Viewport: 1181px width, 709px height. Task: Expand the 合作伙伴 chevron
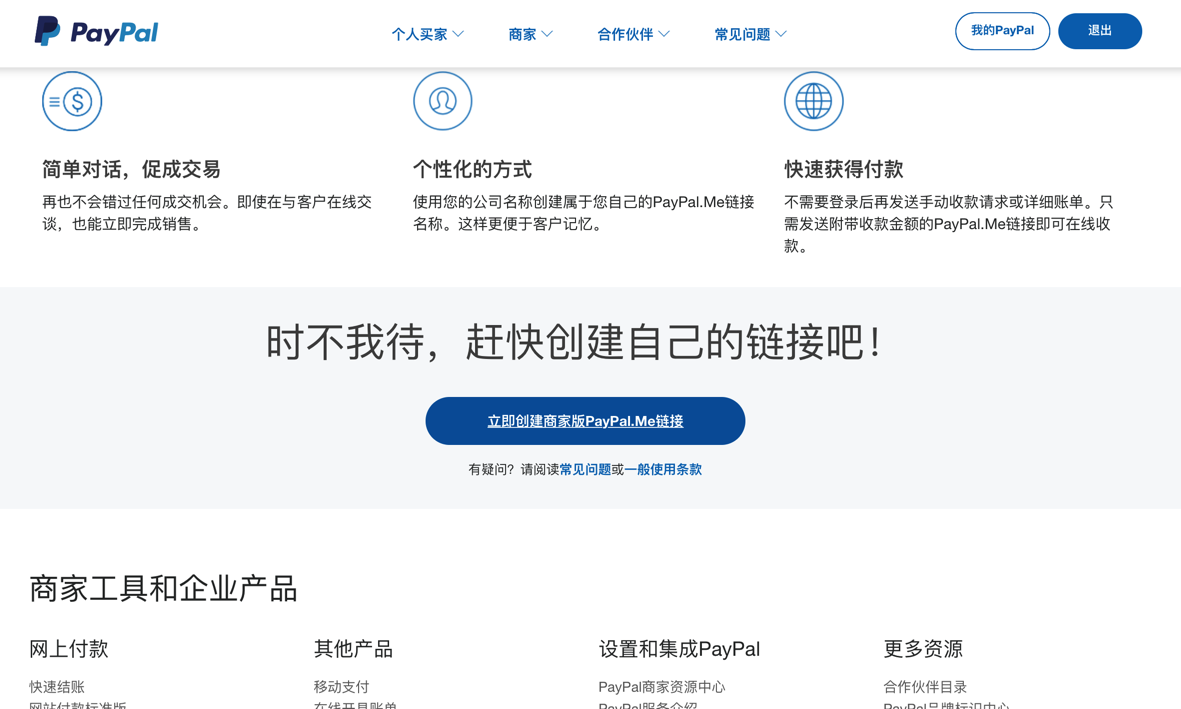[664, 34]
